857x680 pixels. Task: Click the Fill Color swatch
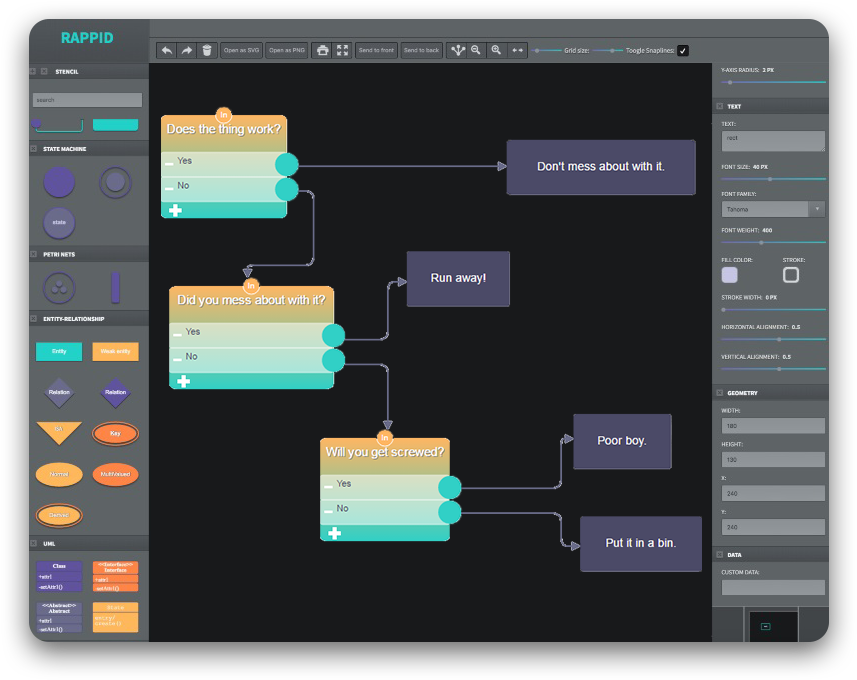click(730, 275)
